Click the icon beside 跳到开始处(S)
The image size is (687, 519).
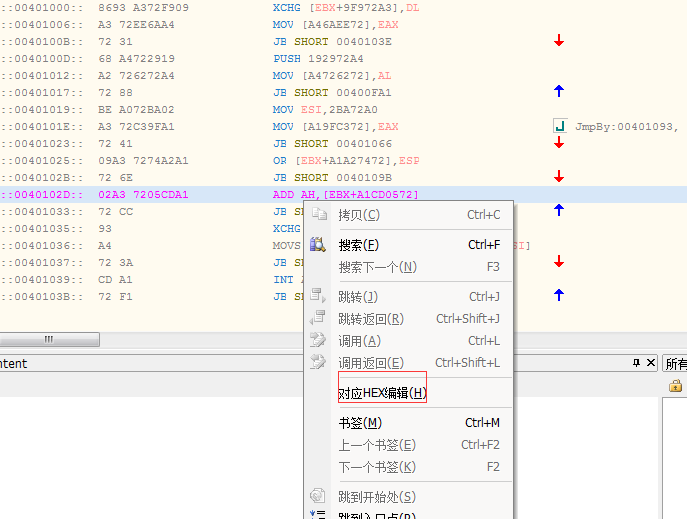coord(318,496)
